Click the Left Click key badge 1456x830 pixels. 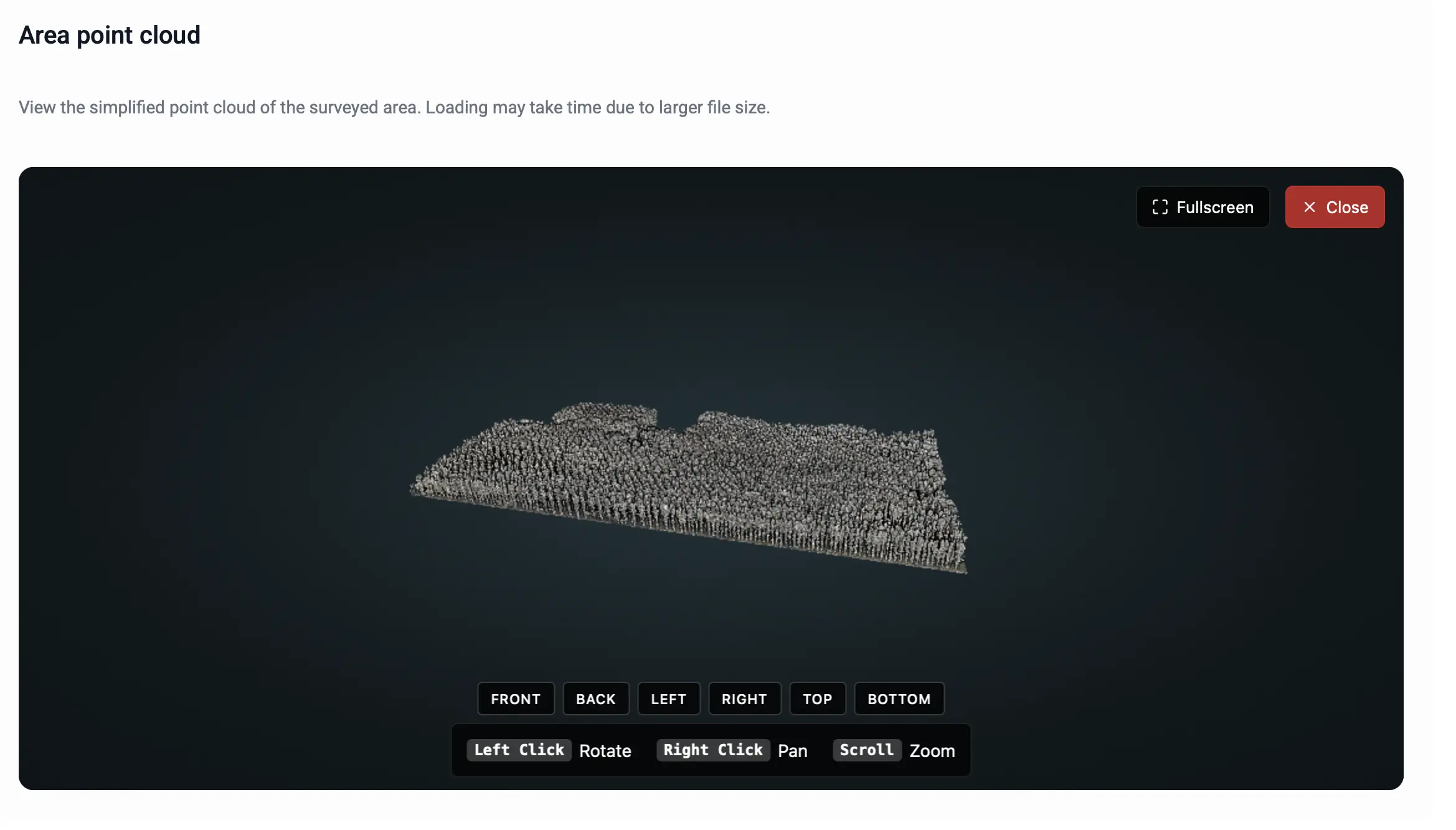[x=519, y=750]
